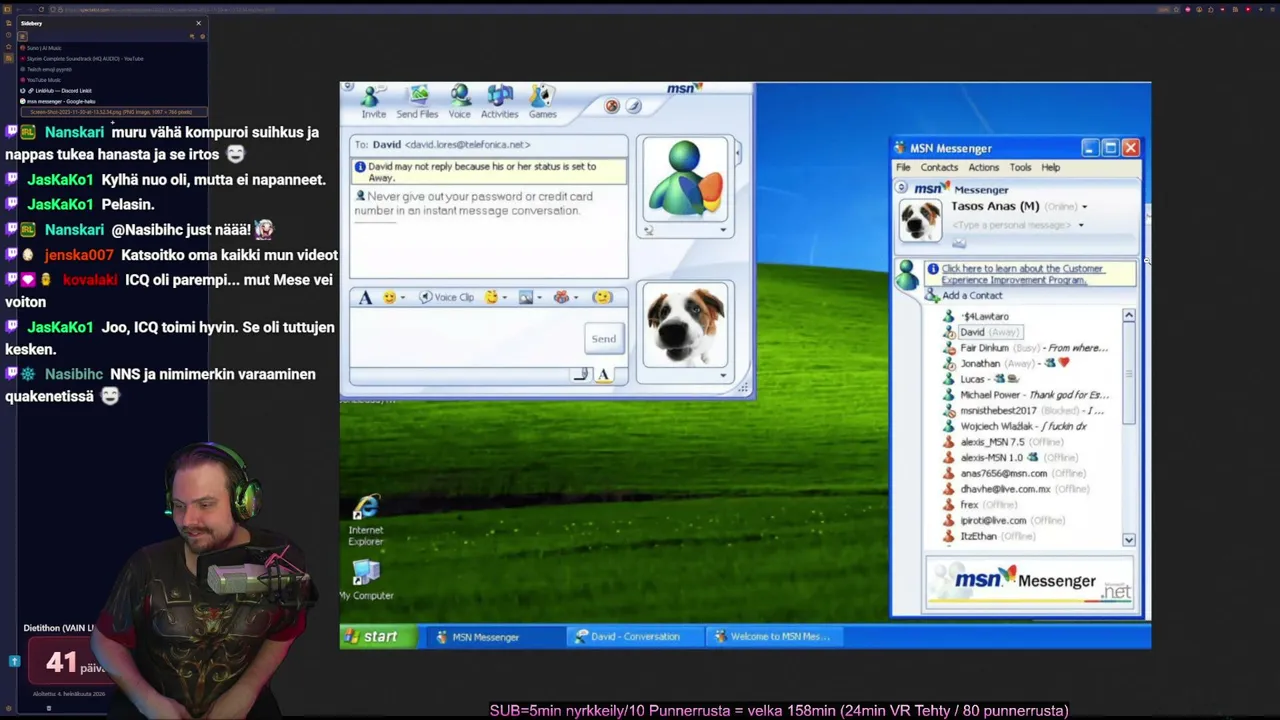Click the pen handwriting icon beside Block
The width and height of the screenshot is (1280, 720).
(x=632, y=106)
